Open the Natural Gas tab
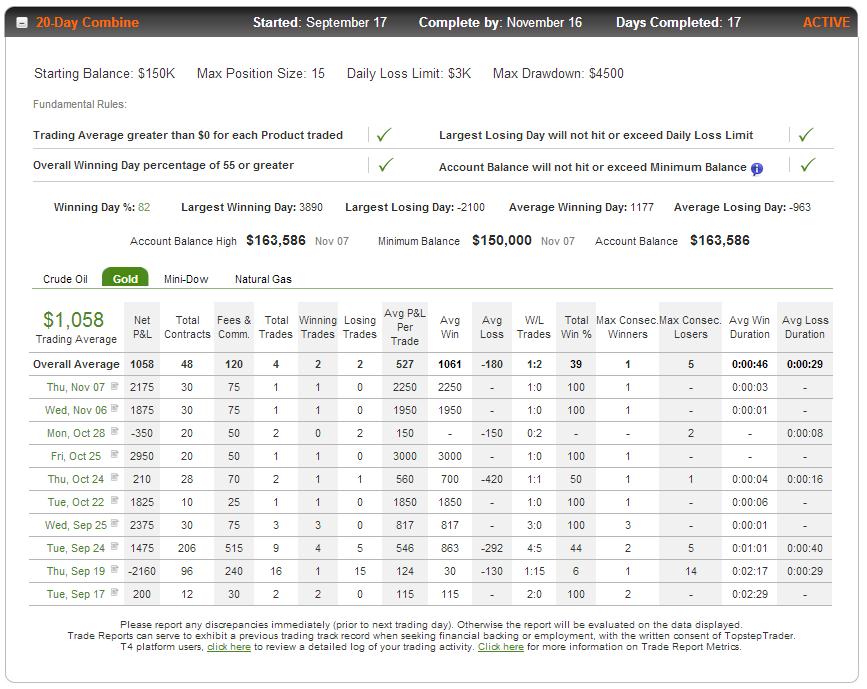Image resolution: width=867 pixels, height=689 pixels. pyautogui.click(x=263, y=279)
